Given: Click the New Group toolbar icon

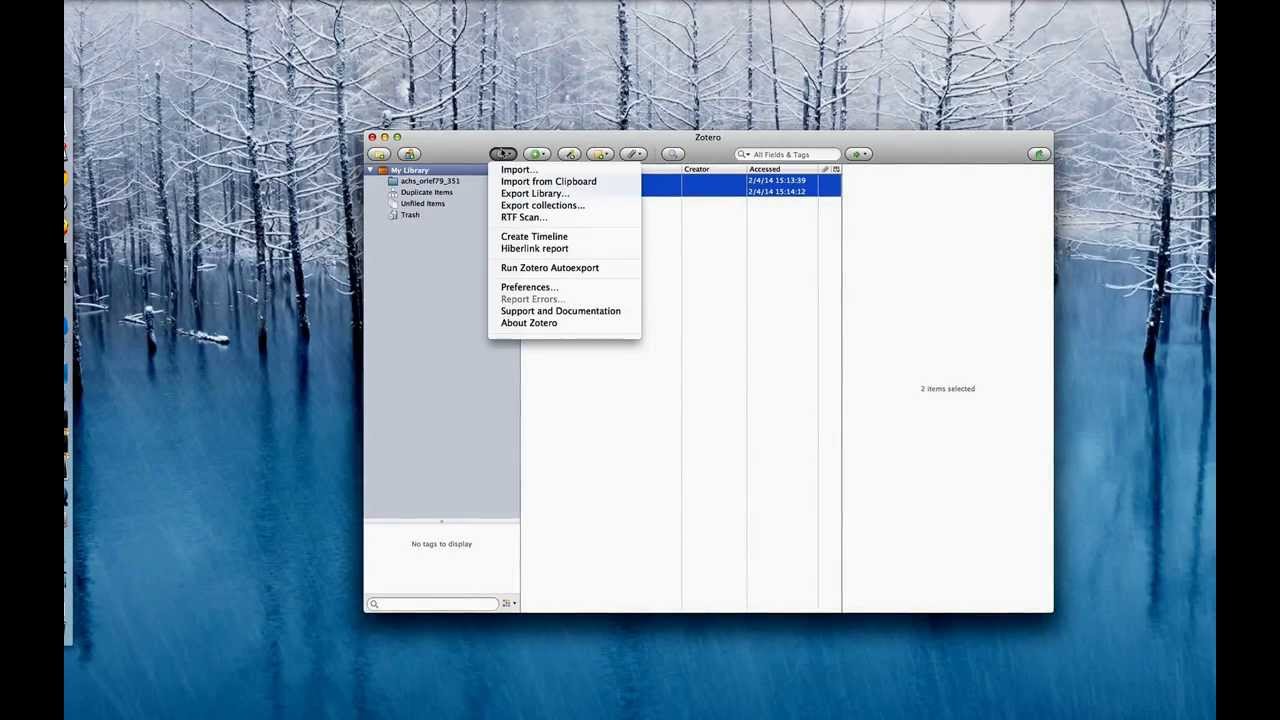Looking at the screenshot, I should tap(409, 154).
